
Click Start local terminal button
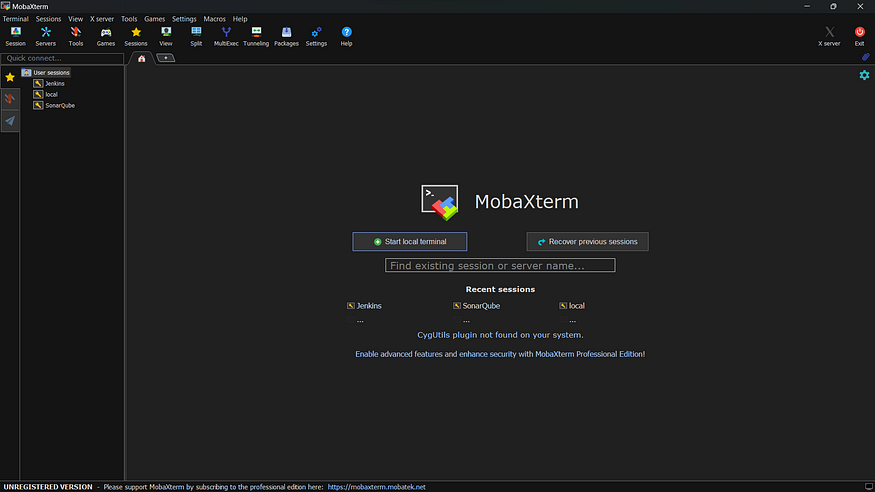410,242
